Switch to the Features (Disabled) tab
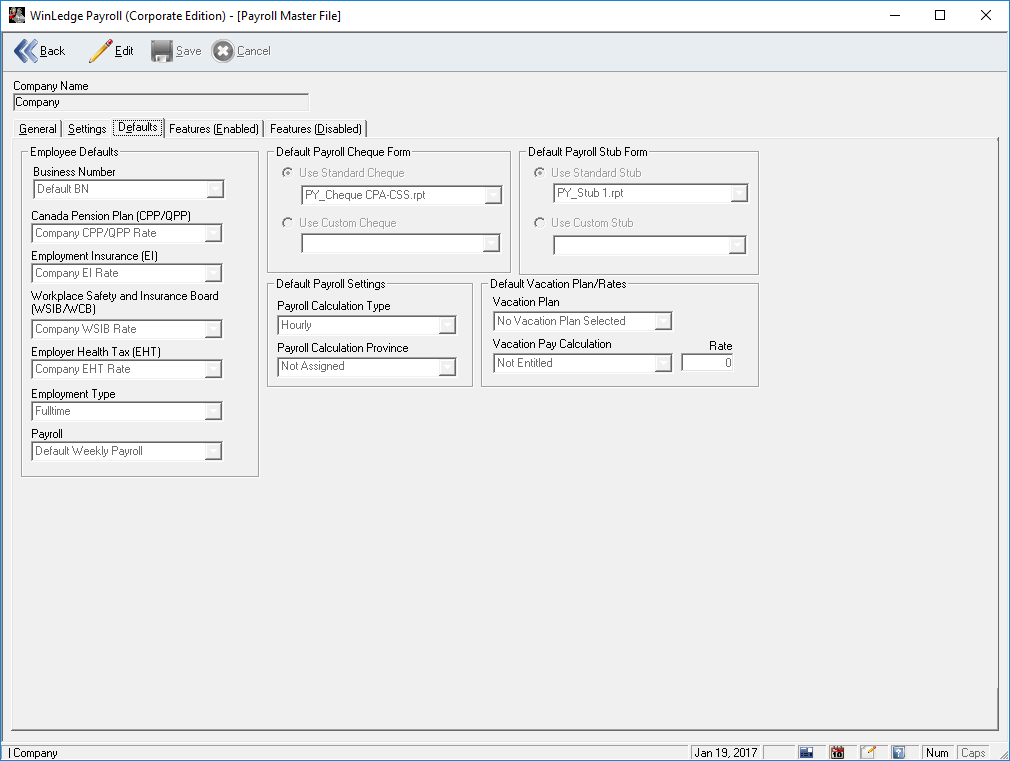 316,129
